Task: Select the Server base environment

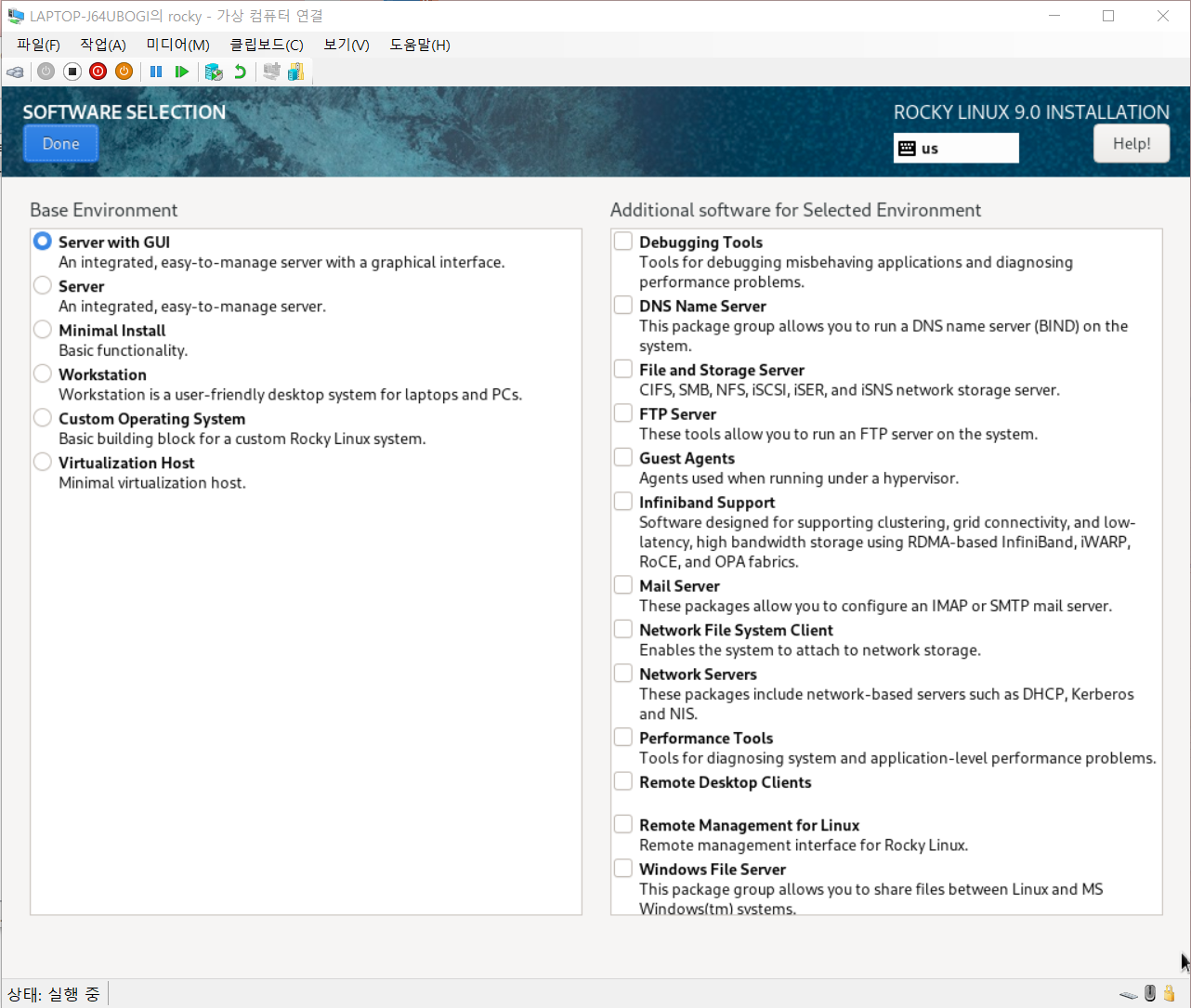Action: tap(43, 285)
